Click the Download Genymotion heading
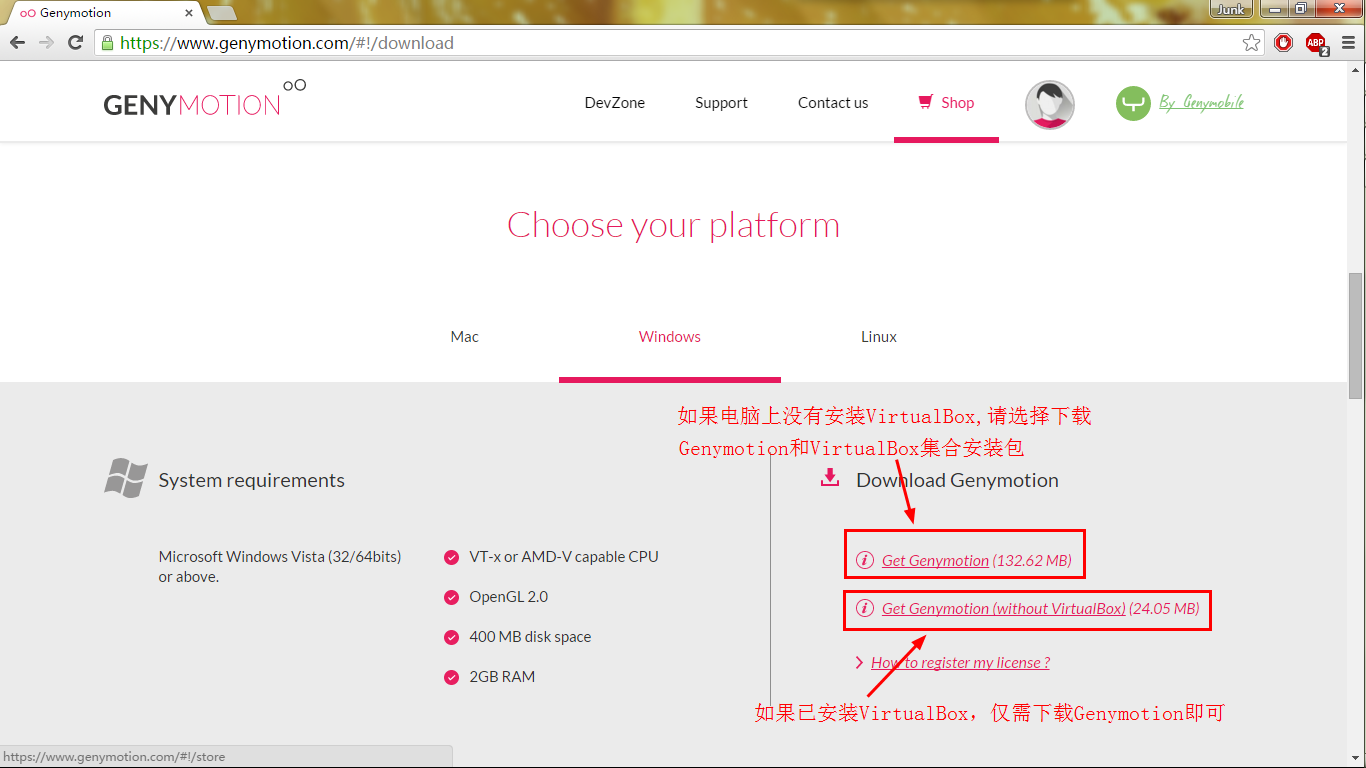1366x768 pixels. [x=957, y=481]
